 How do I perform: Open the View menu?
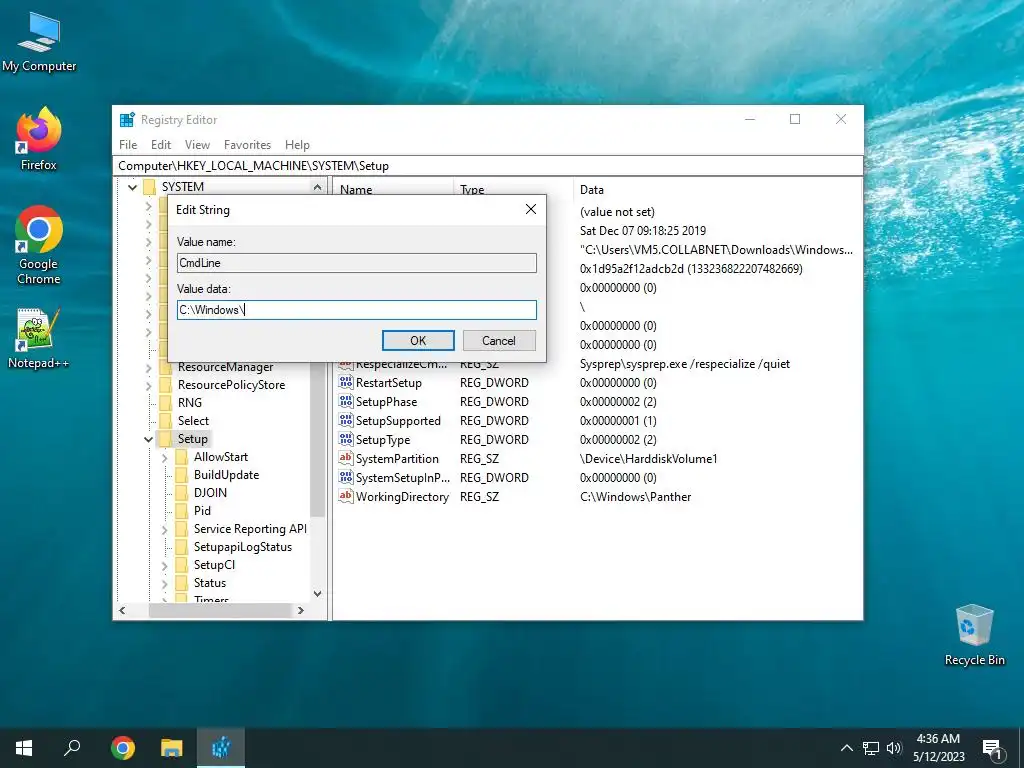pos(197,145)
